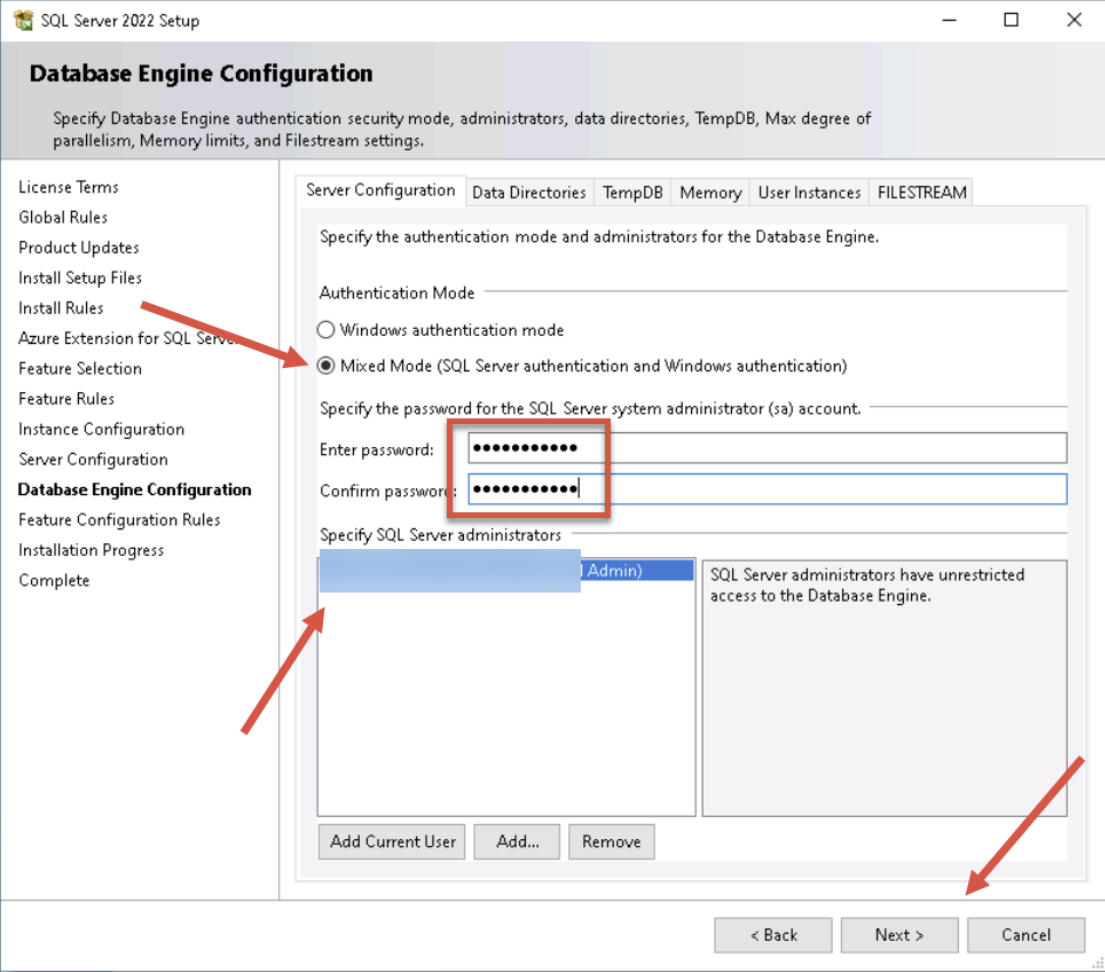Go back with the Back button

pyautogui.click(x=773, y=935)
